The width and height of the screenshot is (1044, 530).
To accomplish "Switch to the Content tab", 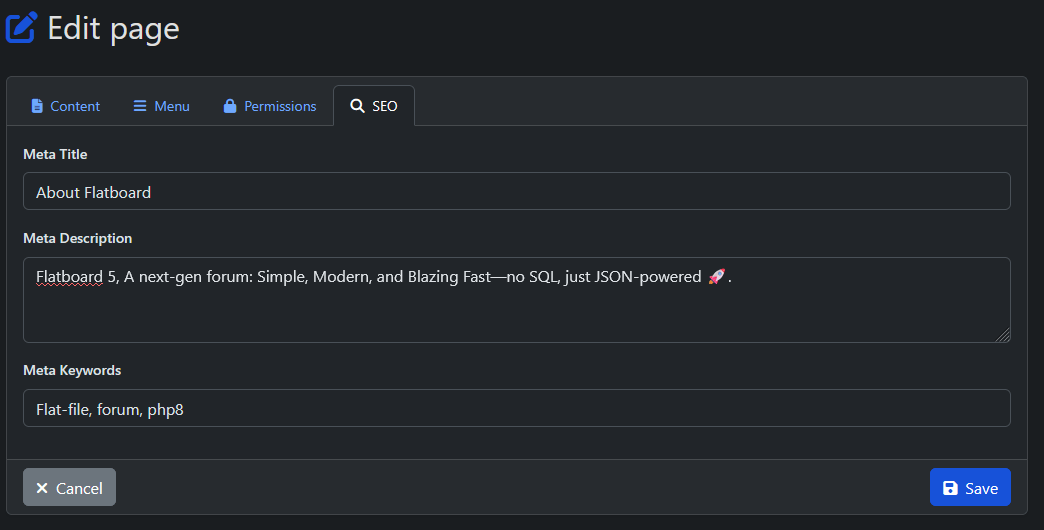I will (x=75, y=106).
